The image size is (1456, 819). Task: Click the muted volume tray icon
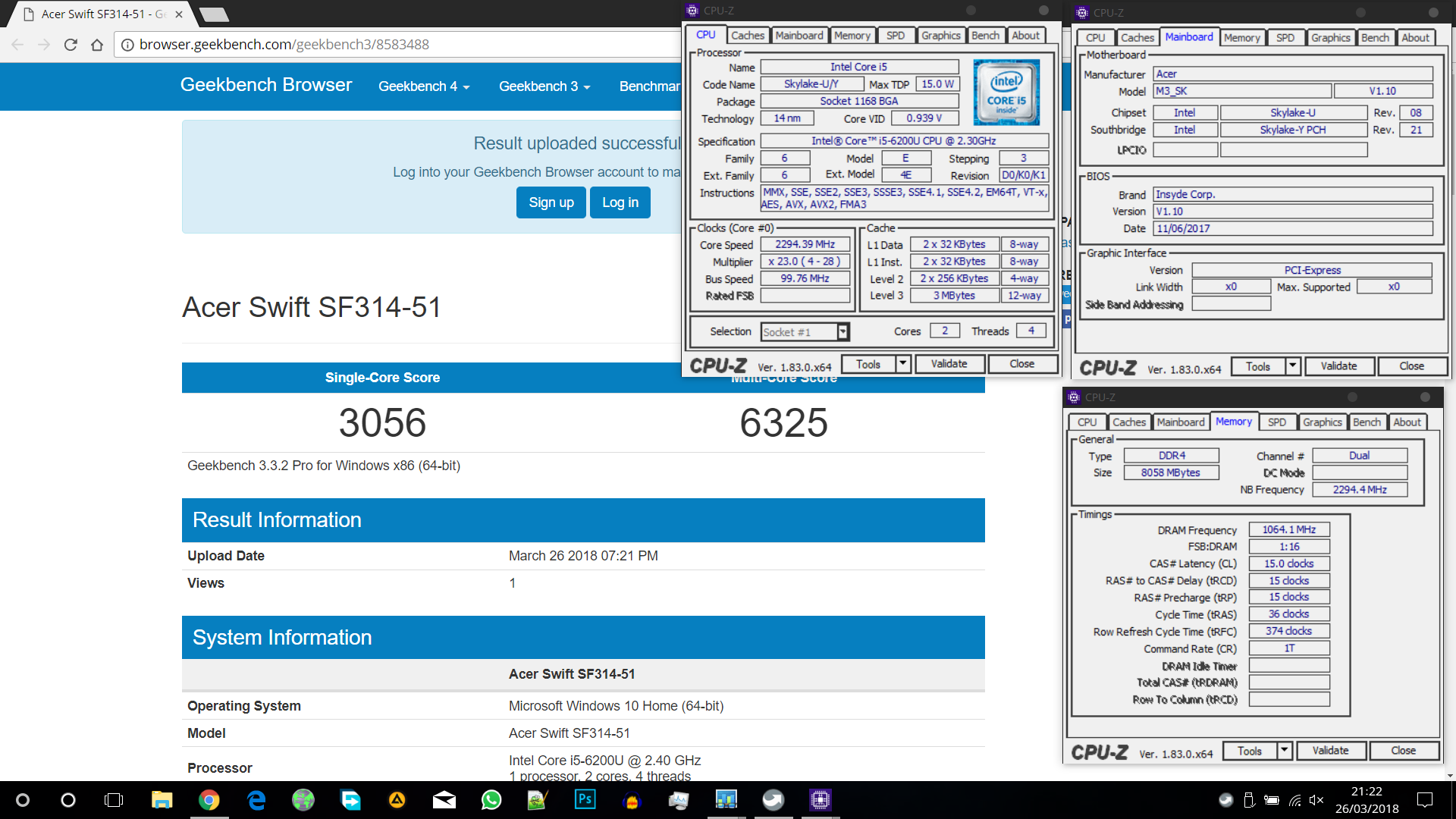click(x=1316, y=800)
